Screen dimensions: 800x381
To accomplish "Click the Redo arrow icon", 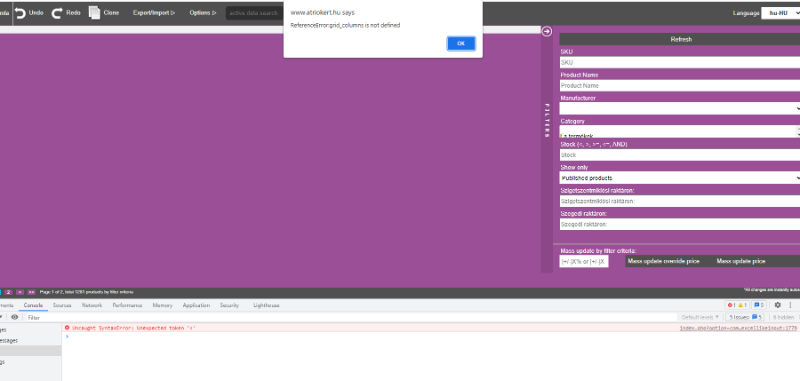I will click(x=57, y=13).
